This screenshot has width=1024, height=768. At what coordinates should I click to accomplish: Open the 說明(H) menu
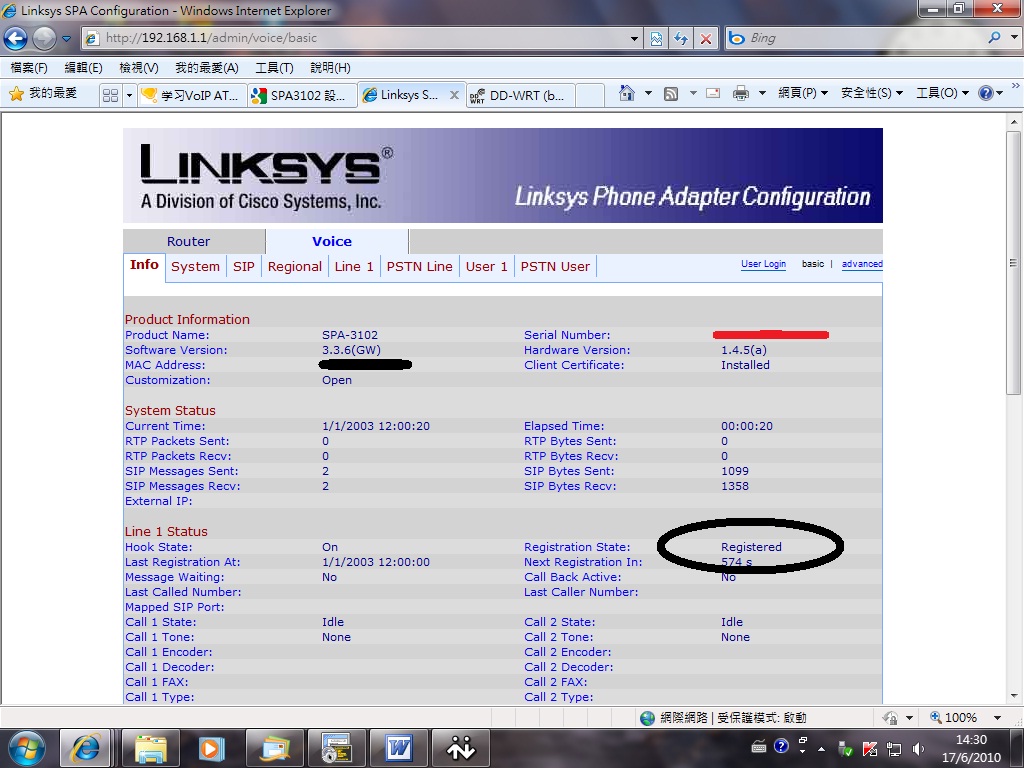pos(330,67)
